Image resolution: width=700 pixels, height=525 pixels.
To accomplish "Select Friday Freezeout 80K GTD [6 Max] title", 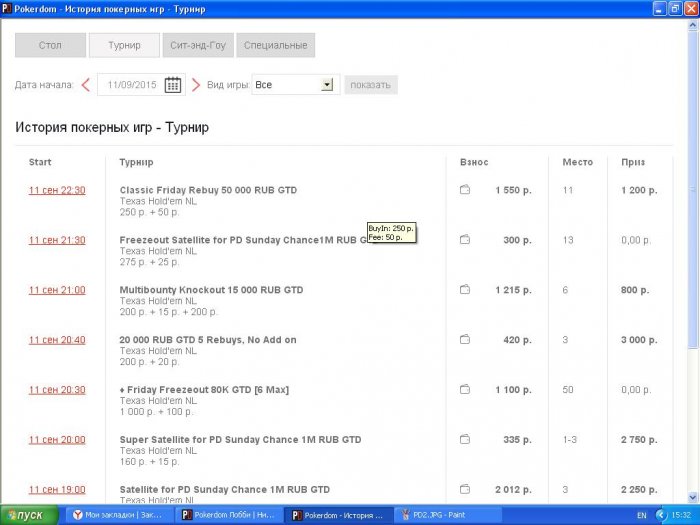I will tap(204, 390).
